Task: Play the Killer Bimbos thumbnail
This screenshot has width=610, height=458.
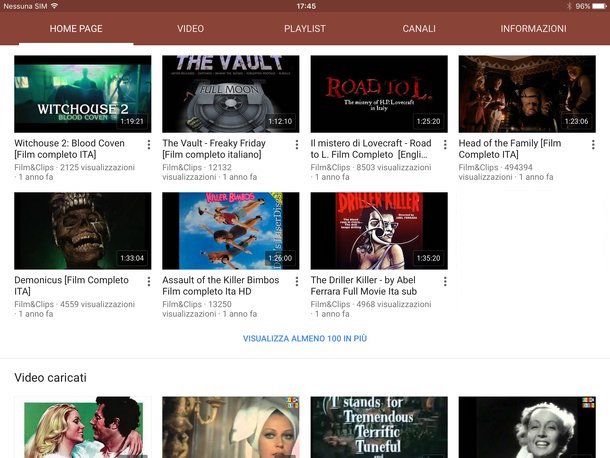Action: click(x=231, y=231)
